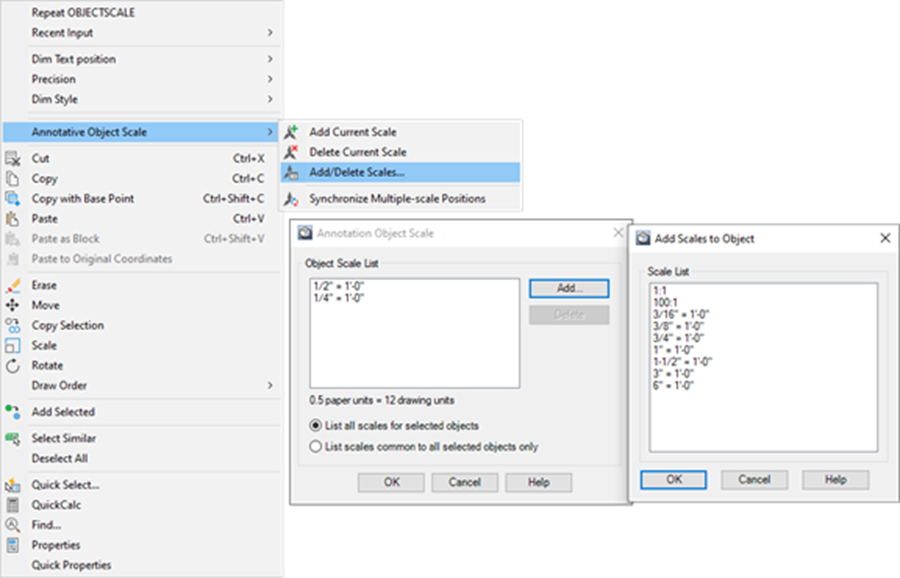900x578 pixels.
Task: Click OK in Add Scales to Object dialog
Action: (673, 480)
